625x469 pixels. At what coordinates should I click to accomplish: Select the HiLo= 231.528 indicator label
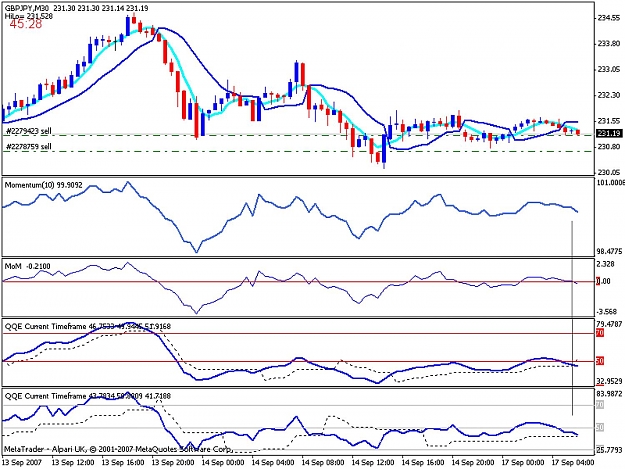pyautogui.click(x=29, y=16)
